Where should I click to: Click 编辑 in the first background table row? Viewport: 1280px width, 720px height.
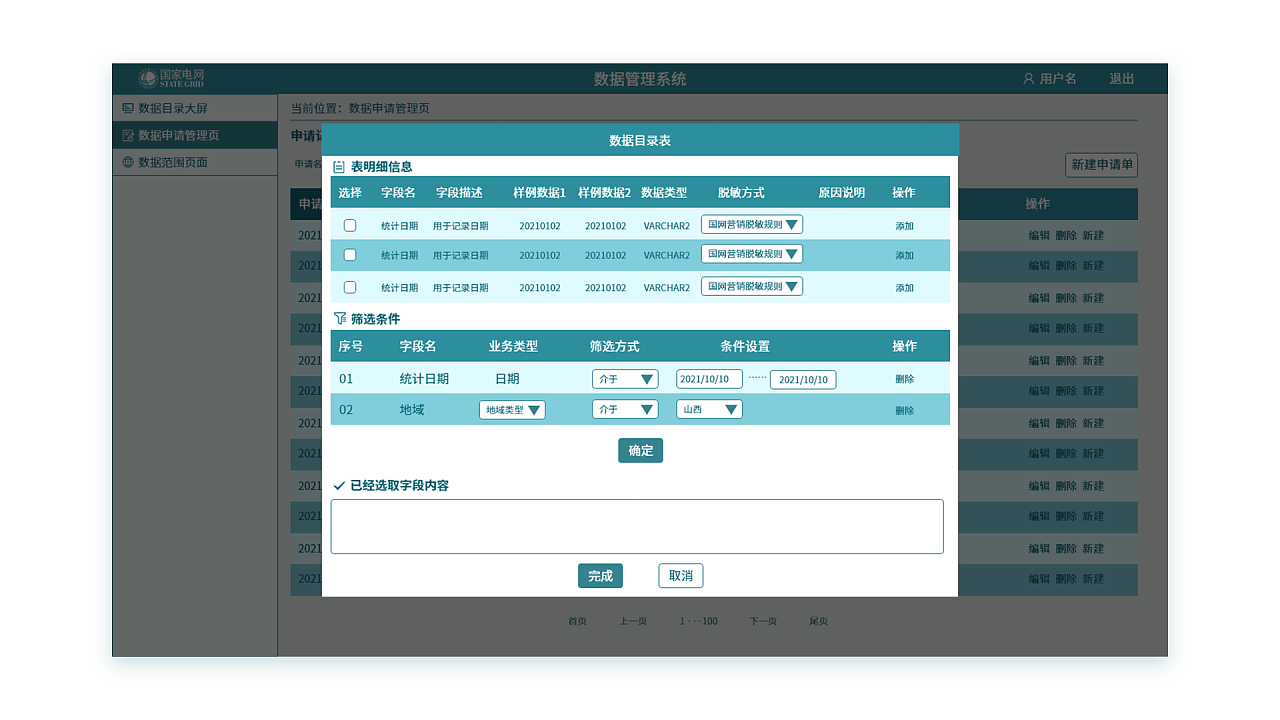coord(1039,235)
